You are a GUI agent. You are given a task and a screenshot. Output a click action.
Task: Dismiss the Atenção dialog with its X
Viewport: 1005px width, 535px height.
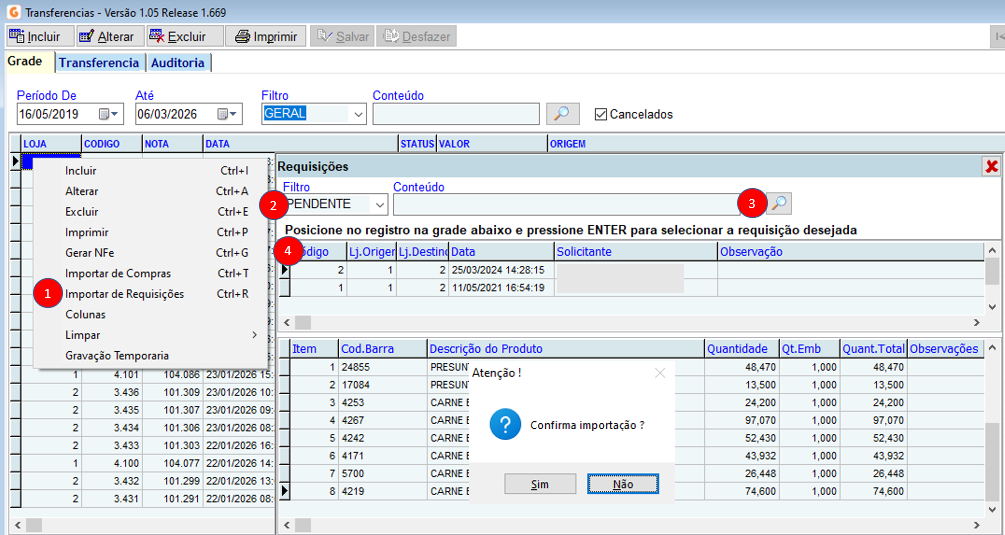click(659, 373)
